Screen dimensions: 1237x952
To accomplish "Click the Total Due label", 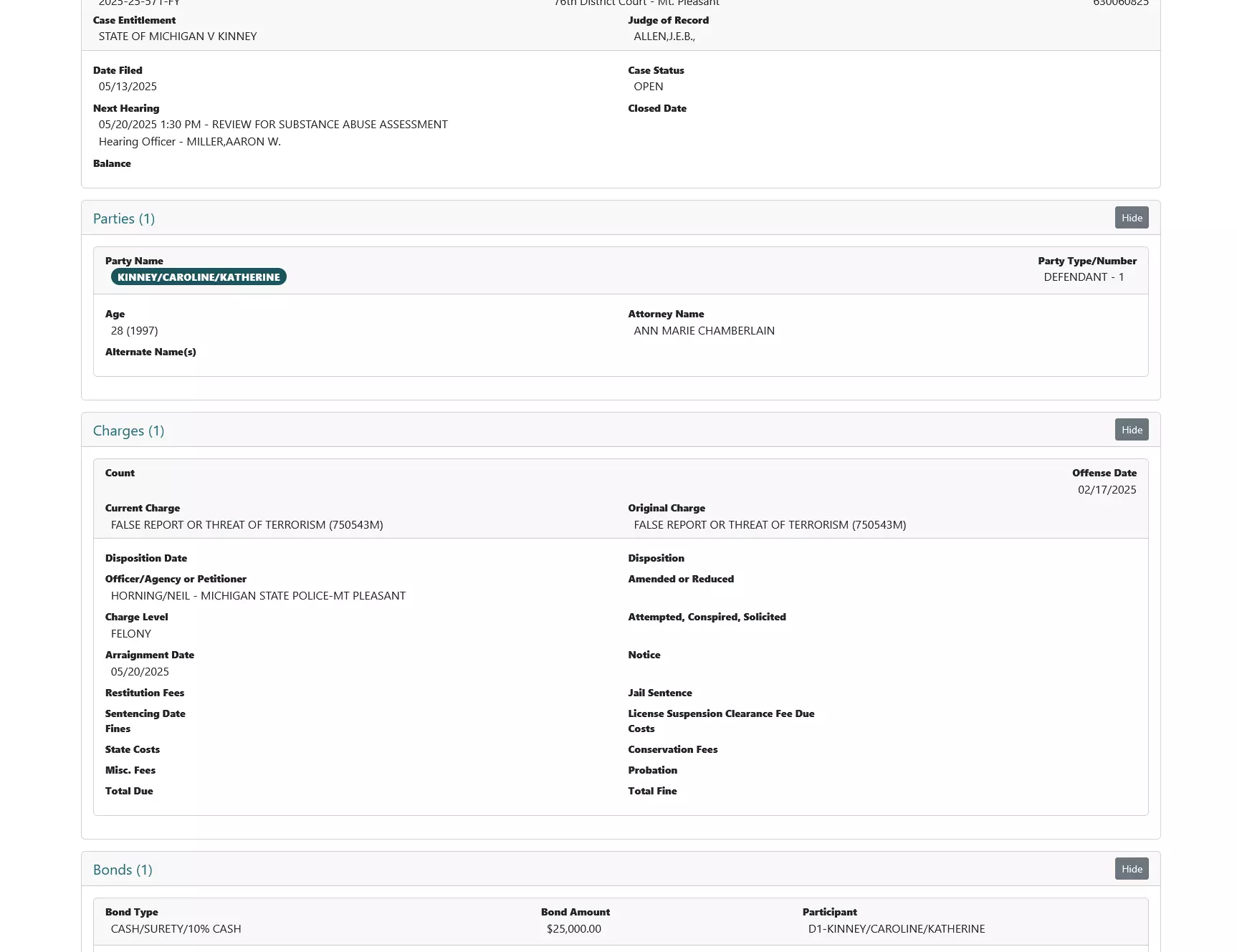I will [129, 791].
